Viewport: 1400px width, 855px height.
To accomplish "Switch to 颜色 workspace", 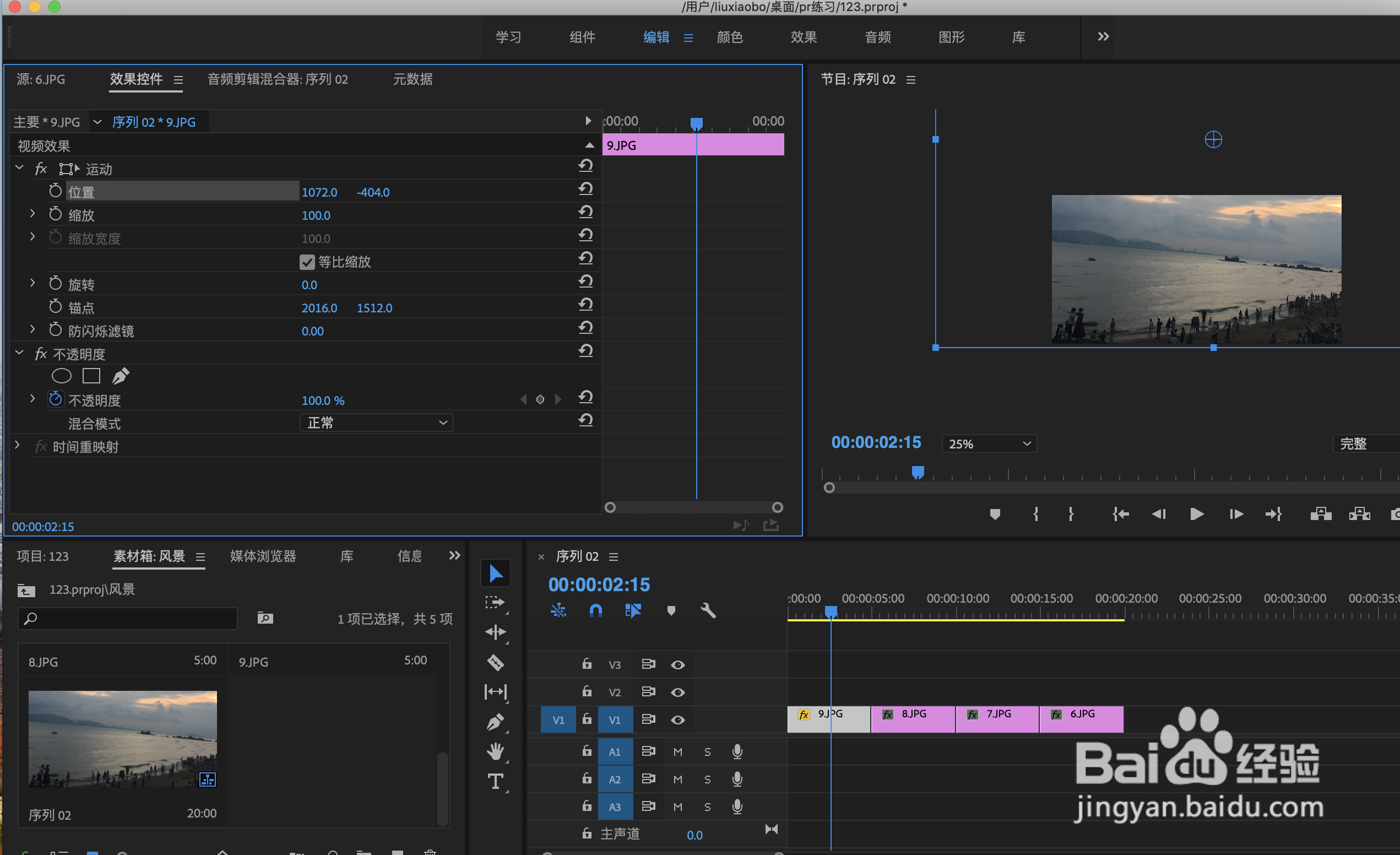I will tap(730, 37).
